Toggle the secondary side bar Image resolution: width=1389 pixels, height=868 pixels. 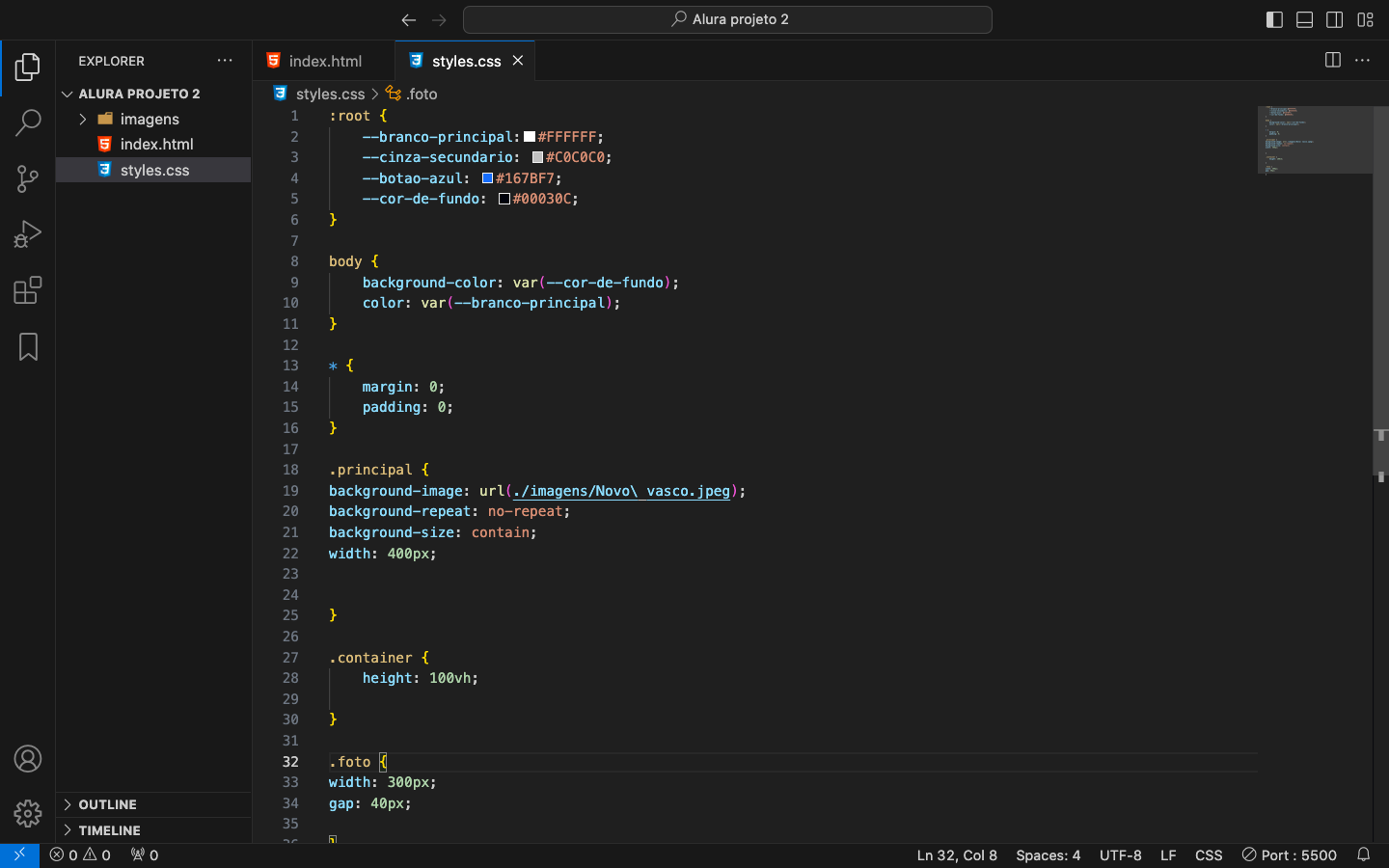(x=1335, y=20)
